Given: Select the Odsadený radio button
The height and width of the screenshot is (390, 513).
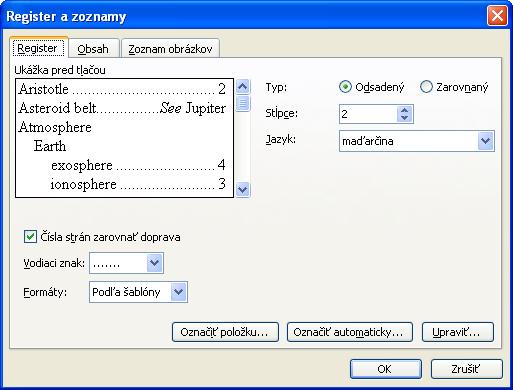Looking at the screenshot, I should [x=372, y=87].
